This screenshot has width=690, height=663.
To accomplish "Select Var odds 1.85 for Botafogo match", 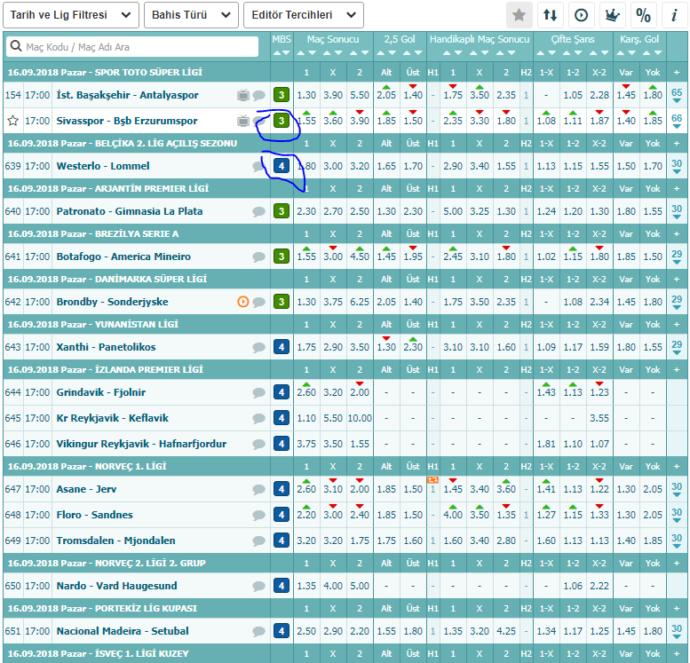I will (626, 257).
